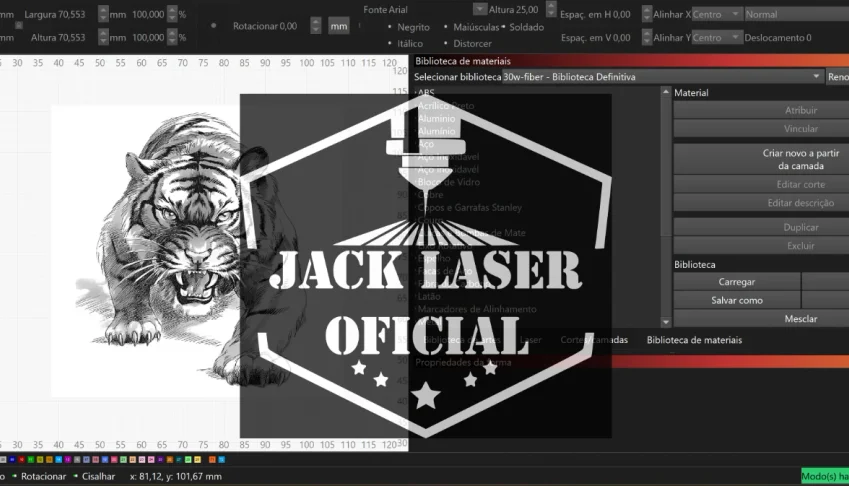
Task: Click the Duplicar material button
Action: click(x=761, y=227)
